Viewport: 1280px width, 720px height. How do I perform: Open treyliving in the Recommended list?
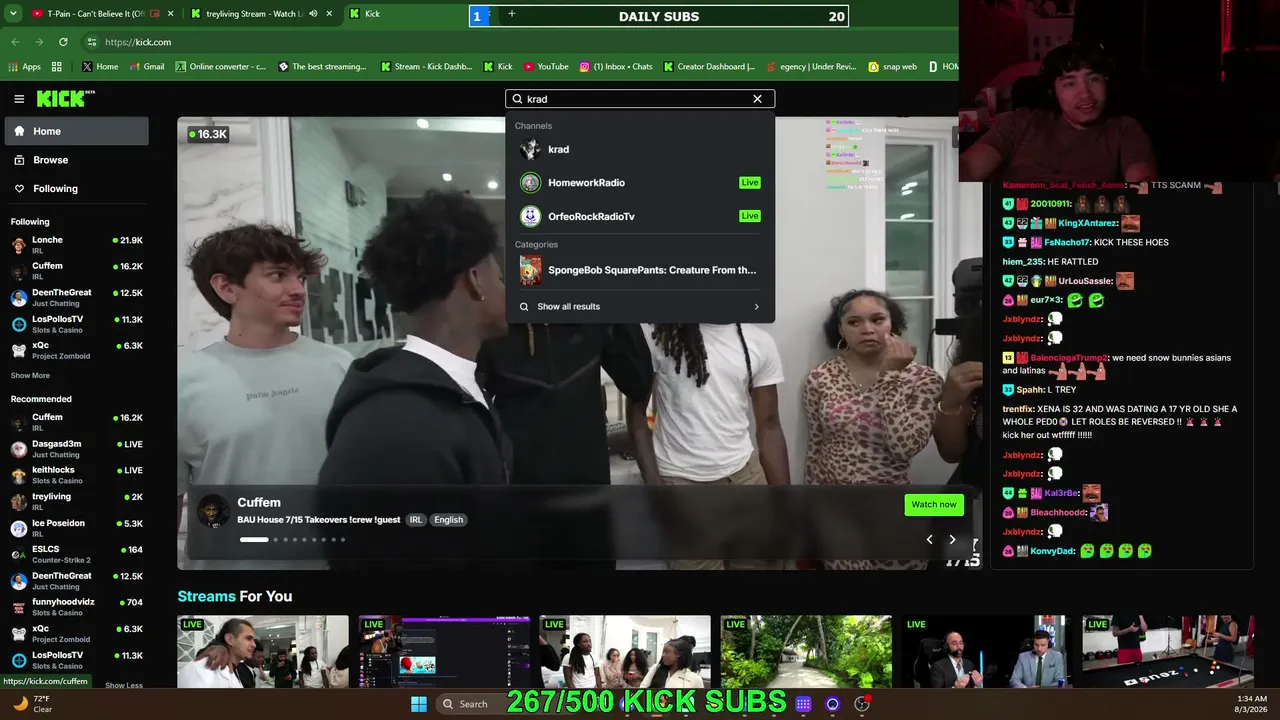[x=76, y=501]
